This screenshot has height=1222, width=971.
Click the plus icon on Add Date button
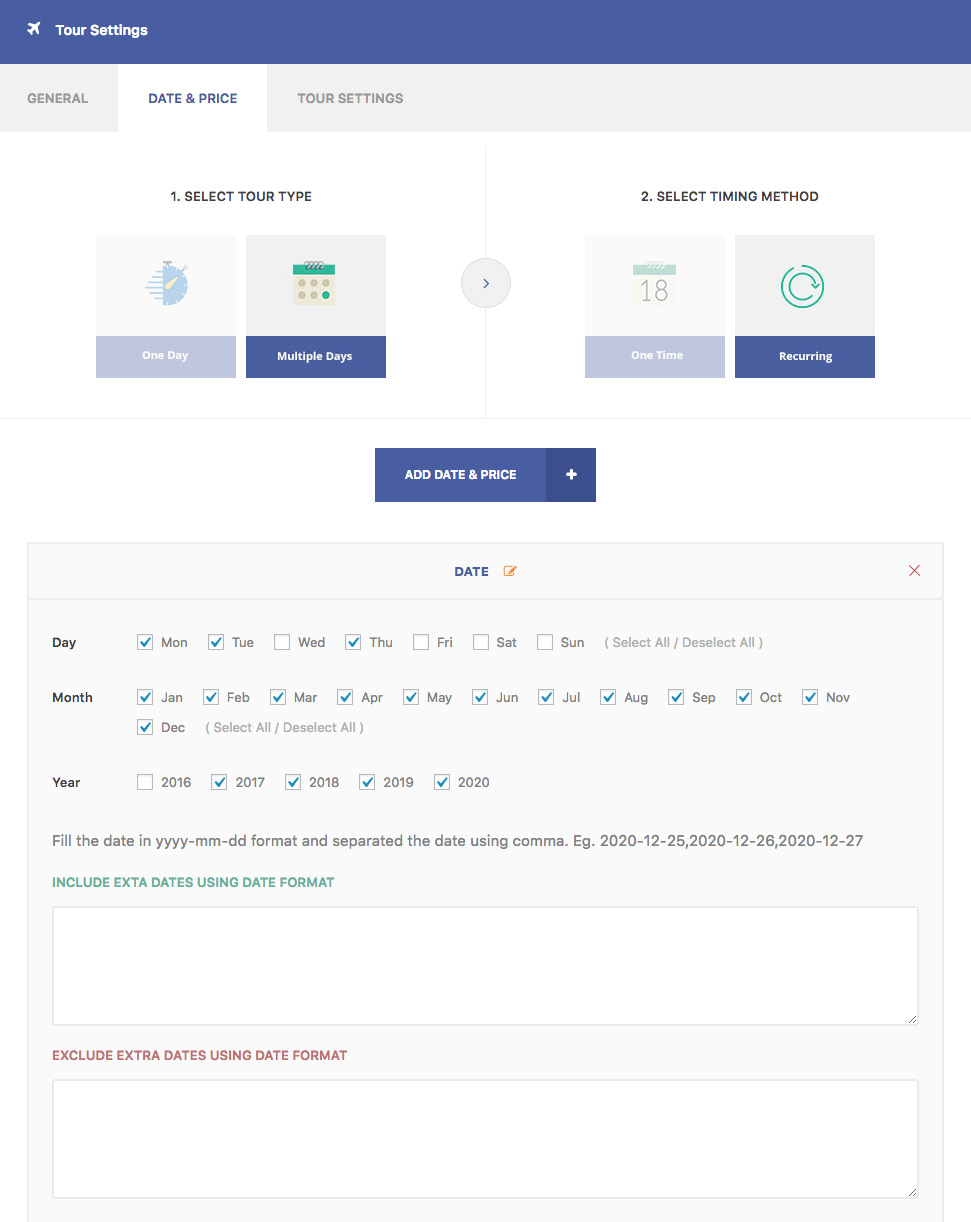point(571,475)
